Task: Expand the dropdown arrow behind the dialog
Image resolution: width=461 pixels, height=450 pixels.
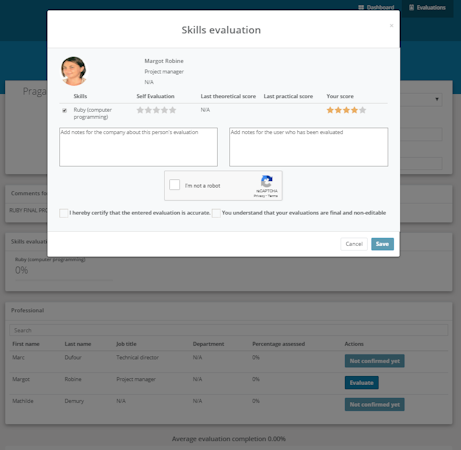Action: 437,99
